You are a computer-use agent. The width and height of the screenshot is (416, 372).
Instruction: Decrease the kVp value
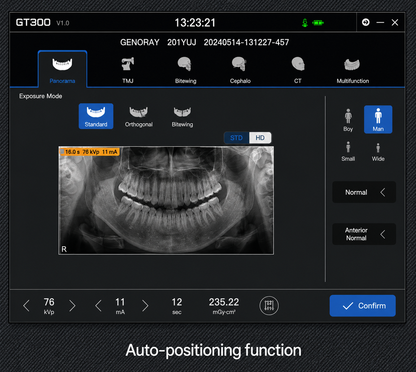point(26,306)
